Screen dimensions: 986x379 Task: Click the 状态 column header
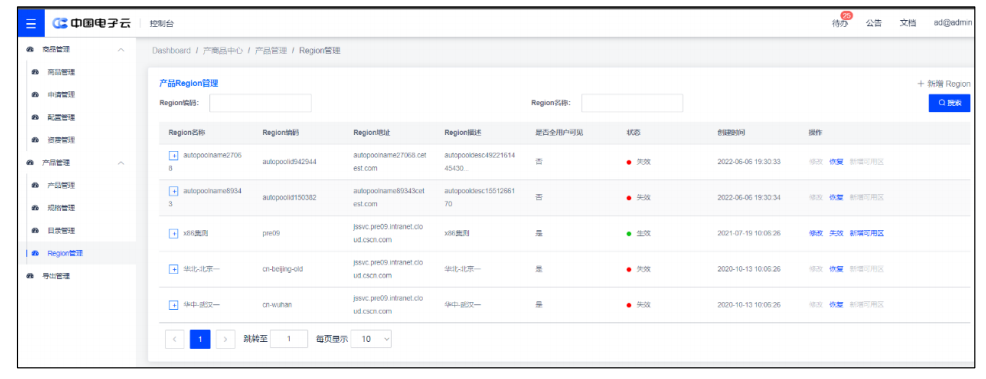point(633,133)
